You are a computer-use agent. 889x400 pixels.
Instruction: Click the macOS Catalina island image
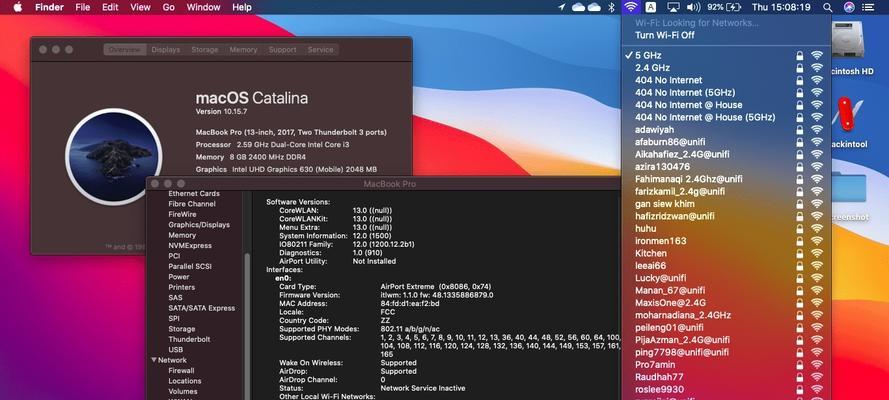point(114,157)
